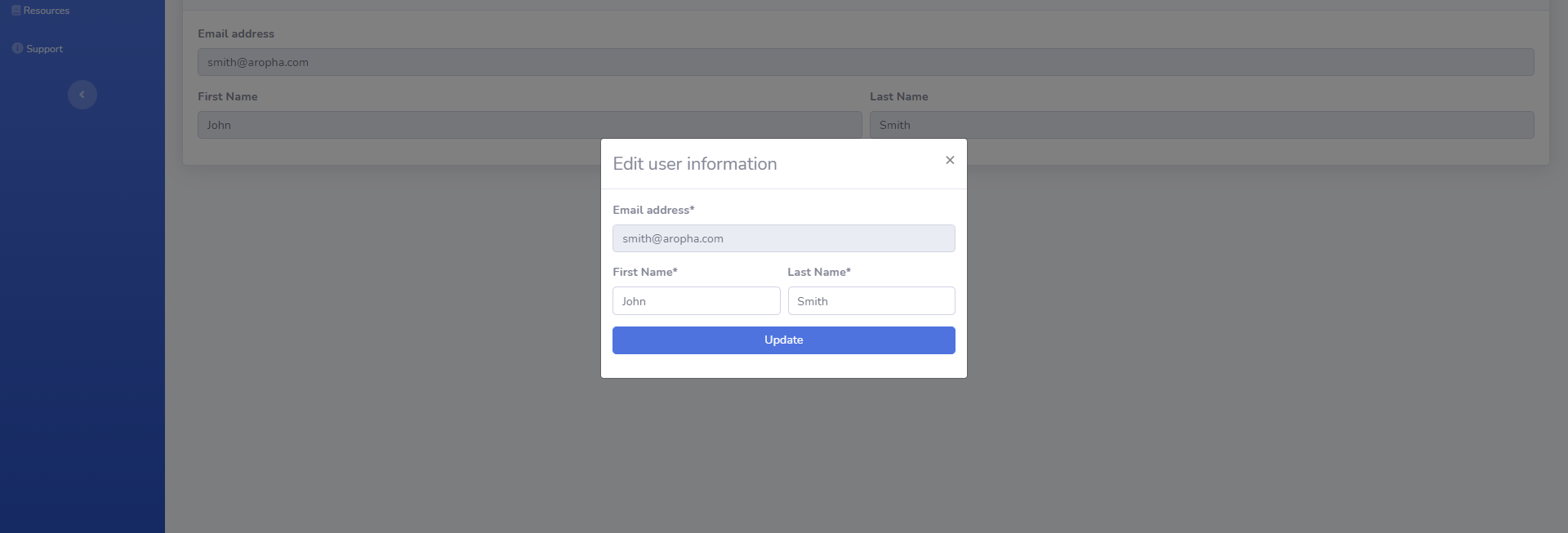Click the background 'First Name' label
The image size is (1568, 533).
(227, 96)
